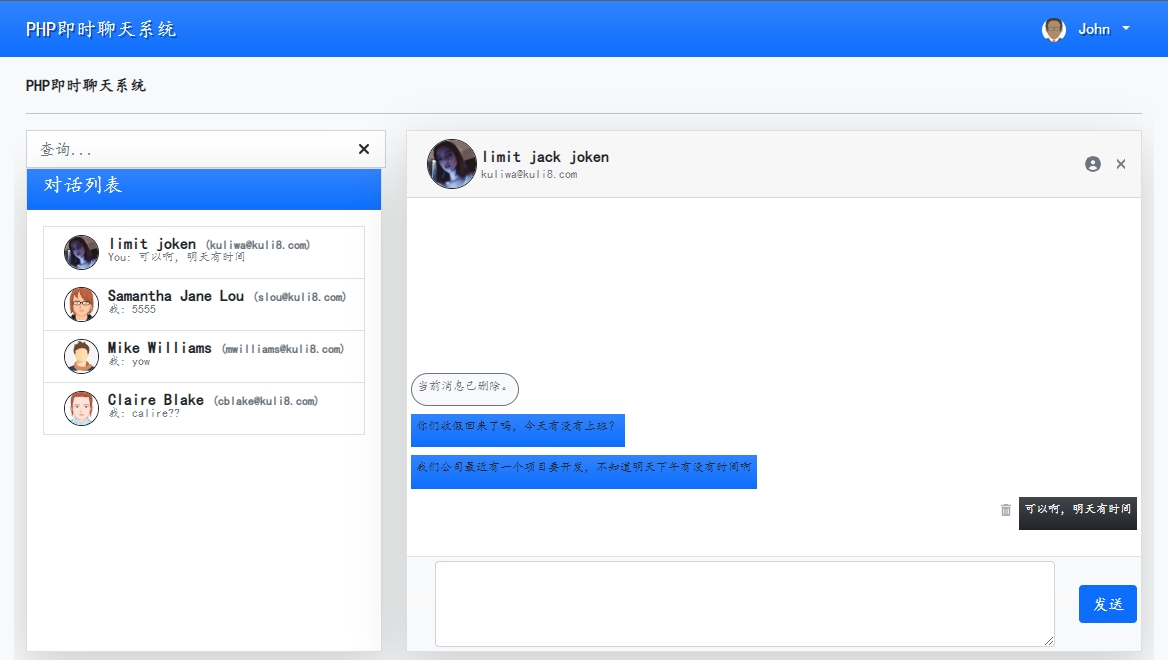The width and height of the screenshot is (1168, 660).
Task: Focus the 查询 search input field
Action: (x=190, y=149)
